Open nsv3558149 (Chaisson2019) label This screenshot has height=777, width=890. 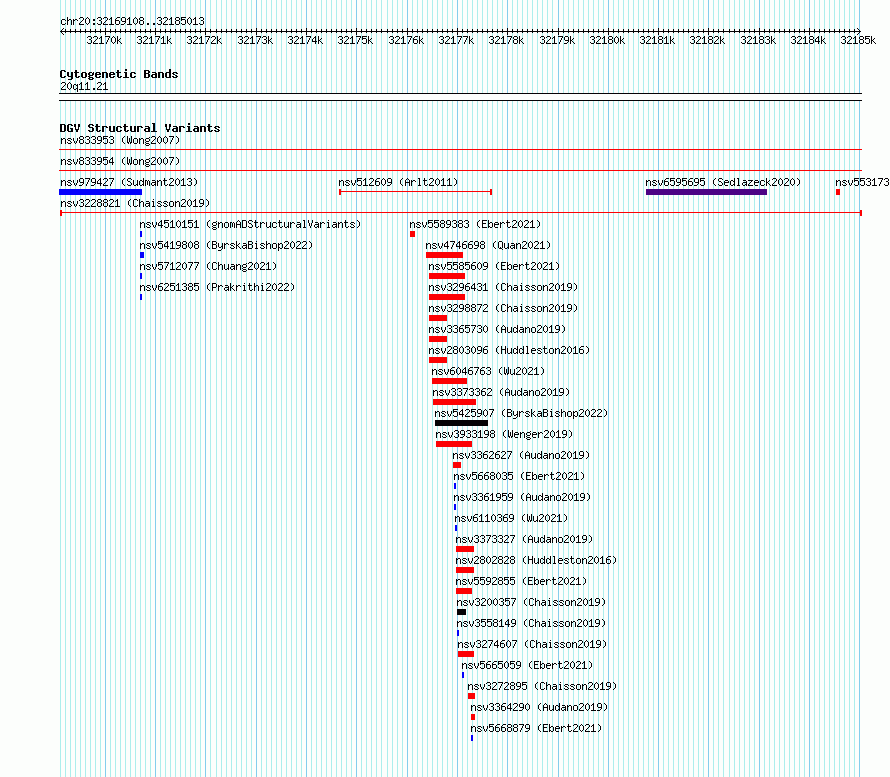click(x=531, y=623)
